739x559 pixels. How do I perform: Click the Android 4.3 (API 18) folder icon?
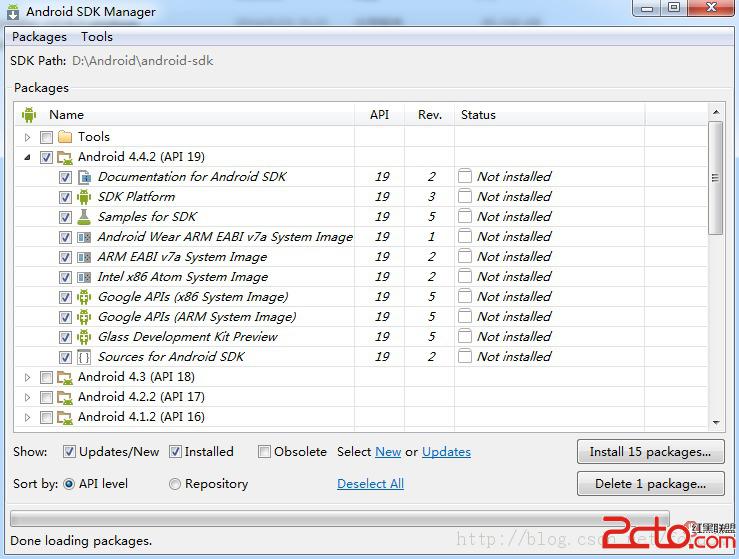65,378
